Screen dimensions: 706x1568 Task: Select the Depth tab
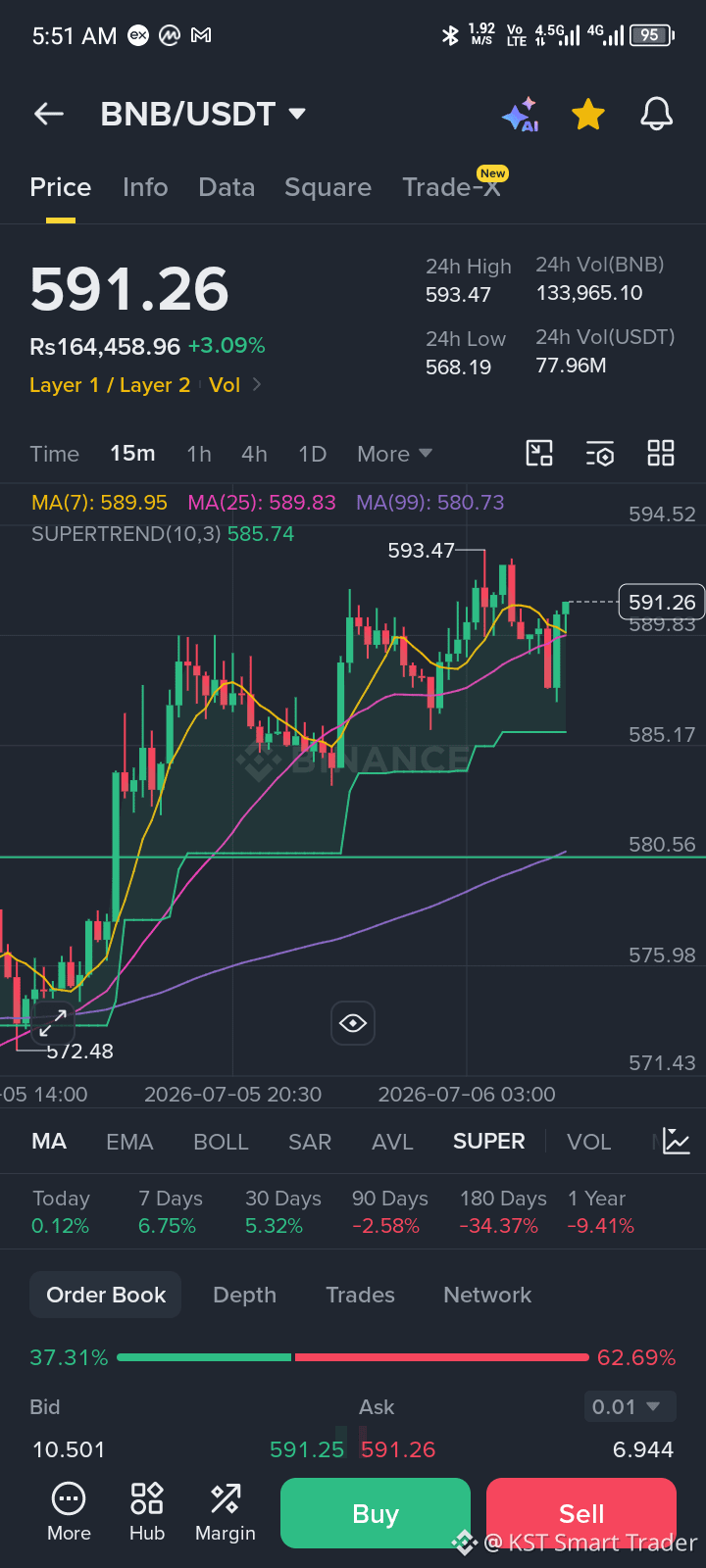point(244,1295)
